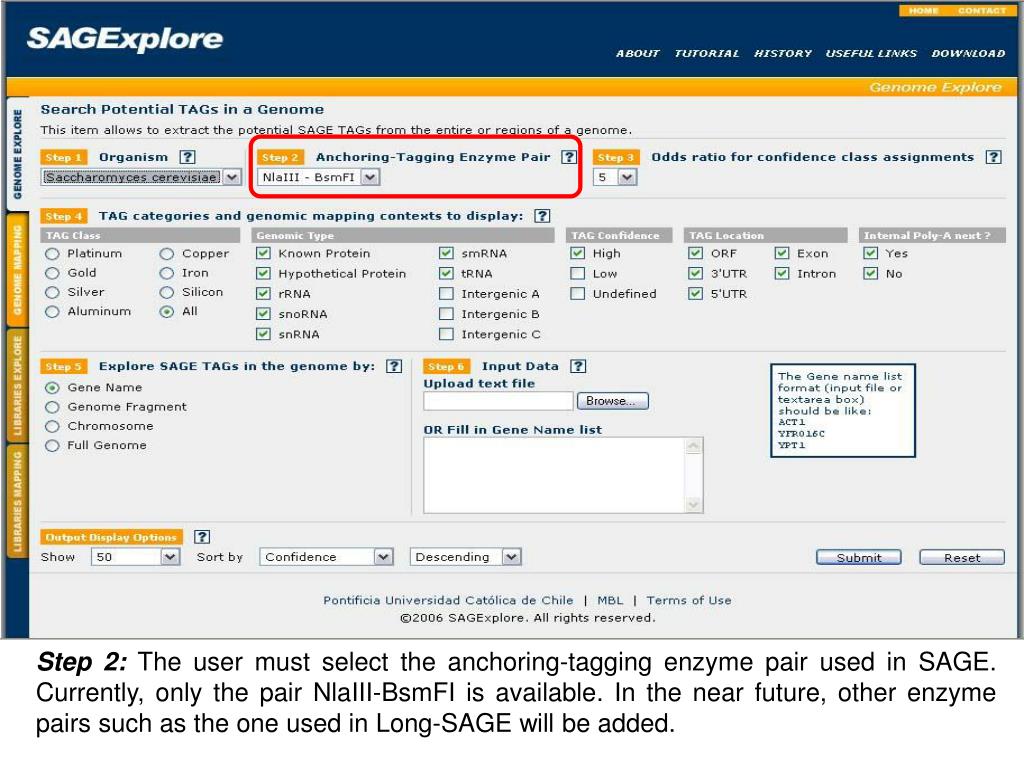Screen dimensions: 1024x768
Task: Enable Intergenic C checkbox
Action: pos(447,334)
